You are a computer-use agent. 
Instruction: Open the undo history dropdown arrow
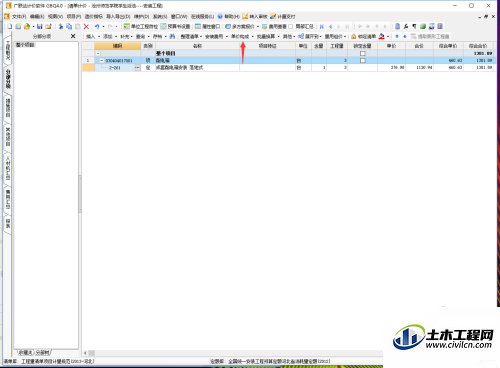(103, 26)
